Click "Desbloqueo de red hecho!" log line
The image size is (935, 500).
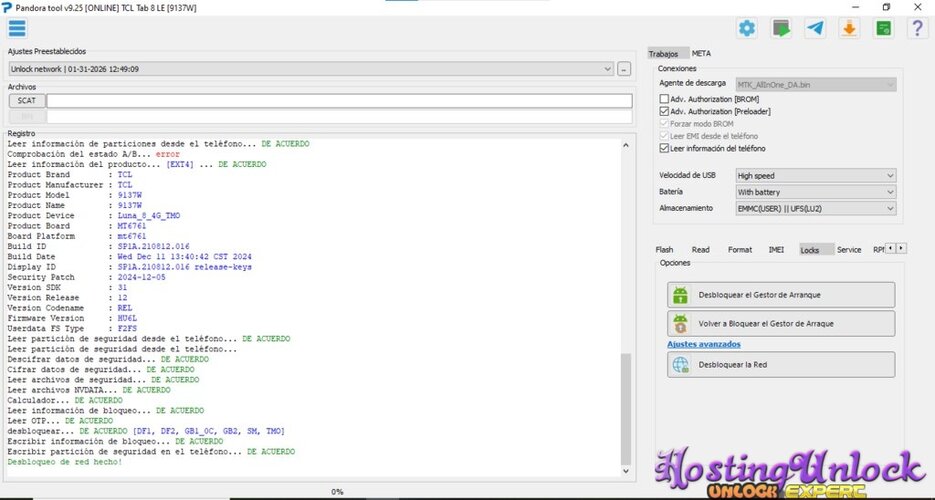coord(64,462)
